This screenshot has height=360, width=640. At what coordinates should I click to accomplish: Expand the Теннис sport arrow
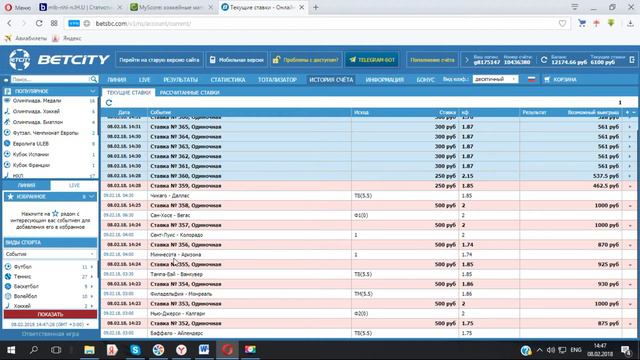[x=91, y=276]
